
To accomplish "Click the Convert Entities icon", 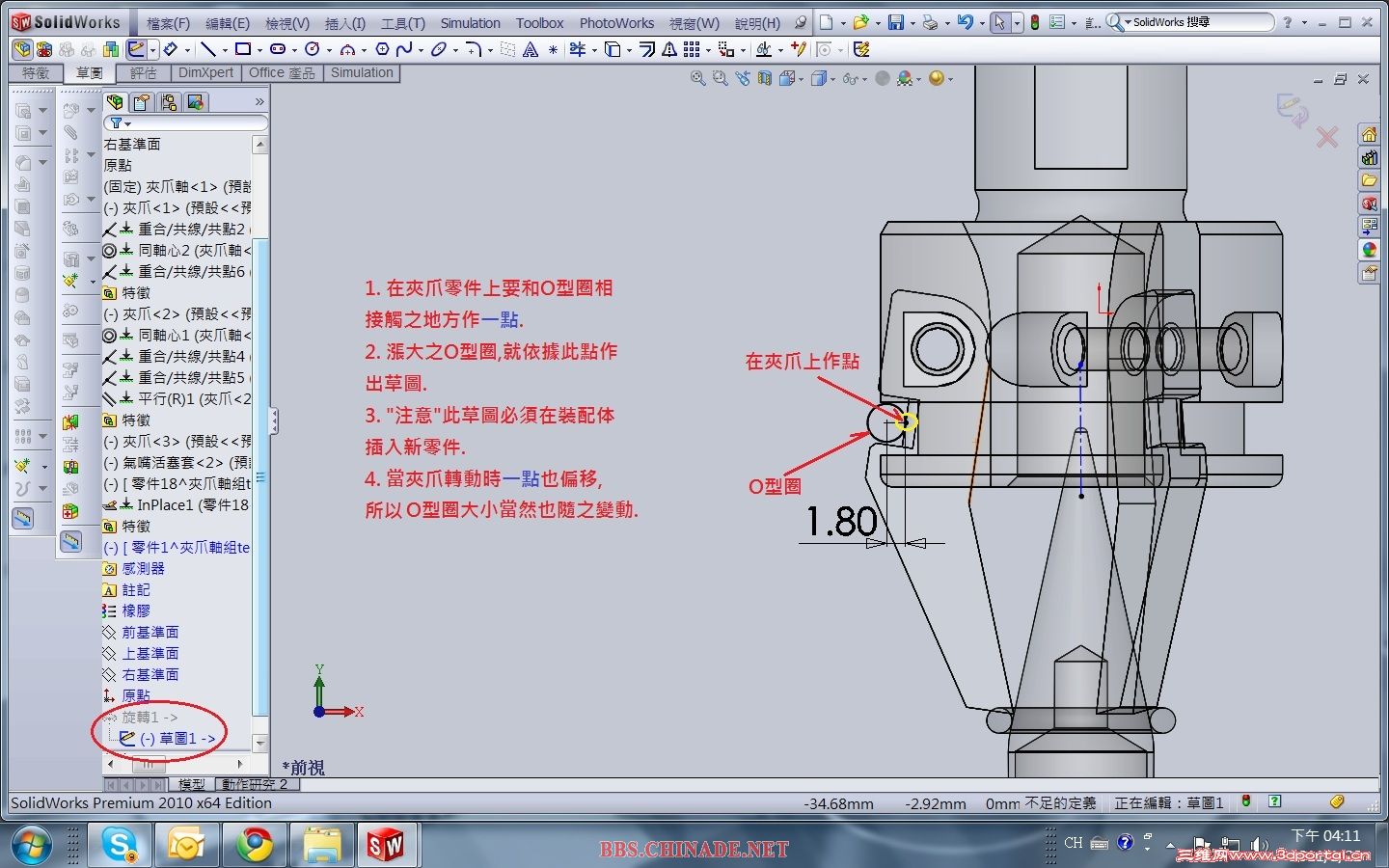I will pyautogui.click(x=613, y=49).
